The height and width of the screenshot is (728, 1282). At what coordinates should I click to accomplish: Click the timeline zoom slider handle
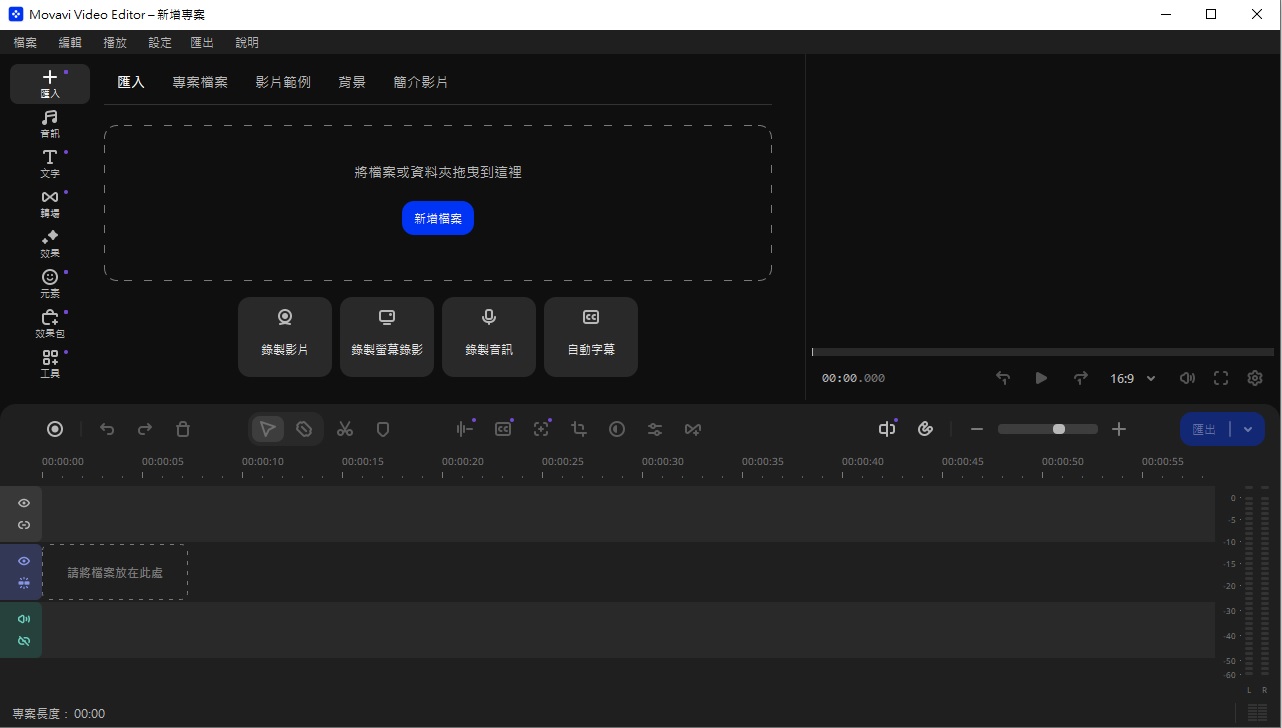pyautogui.click(x=1059, y=429)
